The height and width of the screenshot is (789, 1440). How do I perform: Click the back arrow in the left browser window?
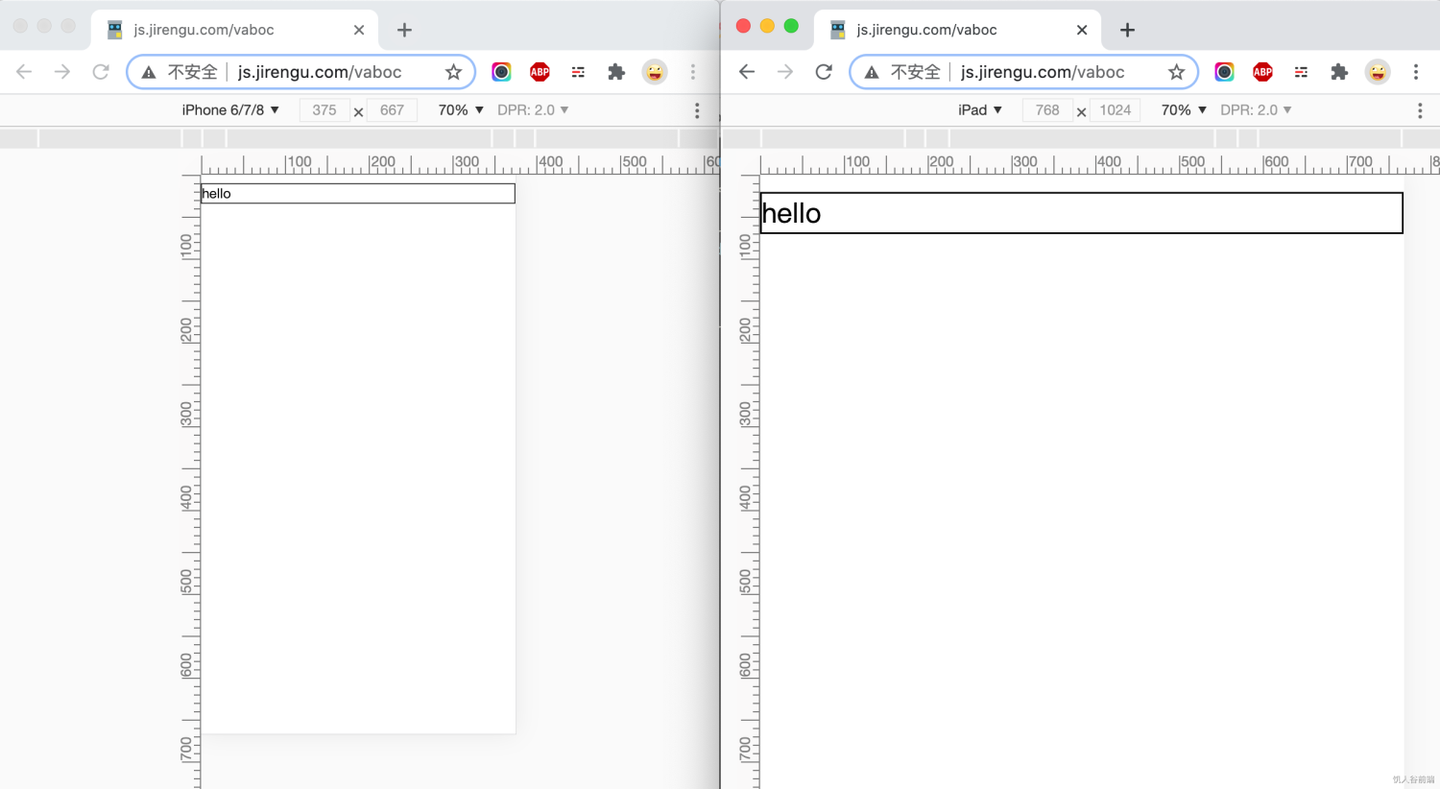(x=23, y=71)
